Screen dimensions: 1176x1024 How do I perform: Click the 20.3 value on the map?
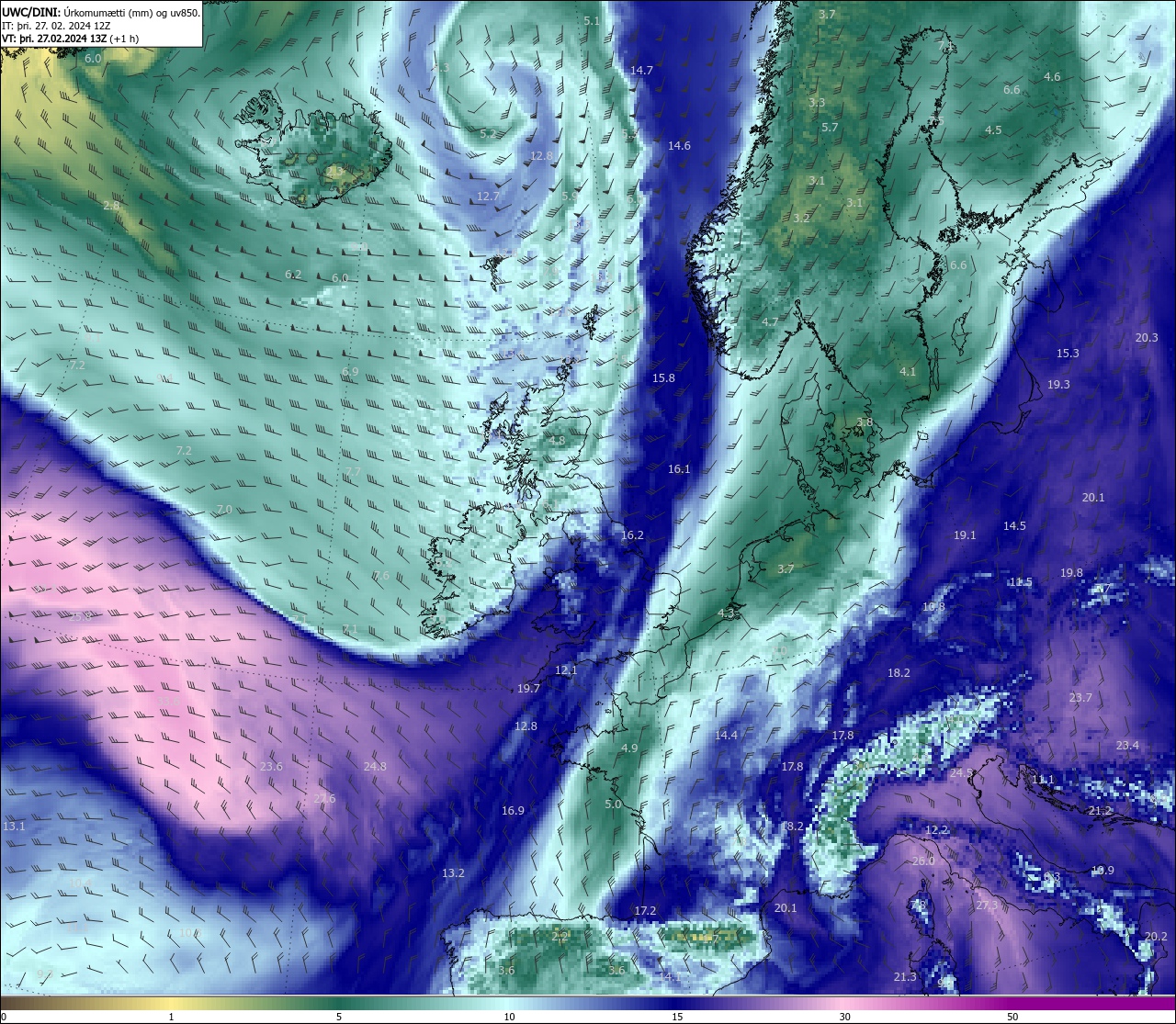(1147, 338)
